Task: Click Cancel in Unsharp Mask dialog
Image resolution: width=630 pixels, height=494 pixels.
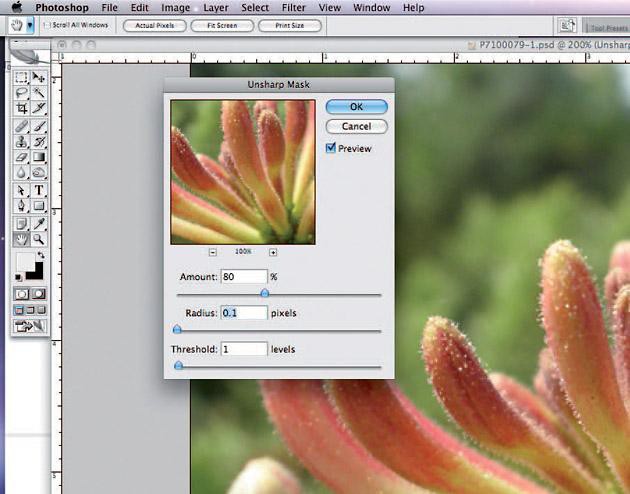Action: [356, 127]
